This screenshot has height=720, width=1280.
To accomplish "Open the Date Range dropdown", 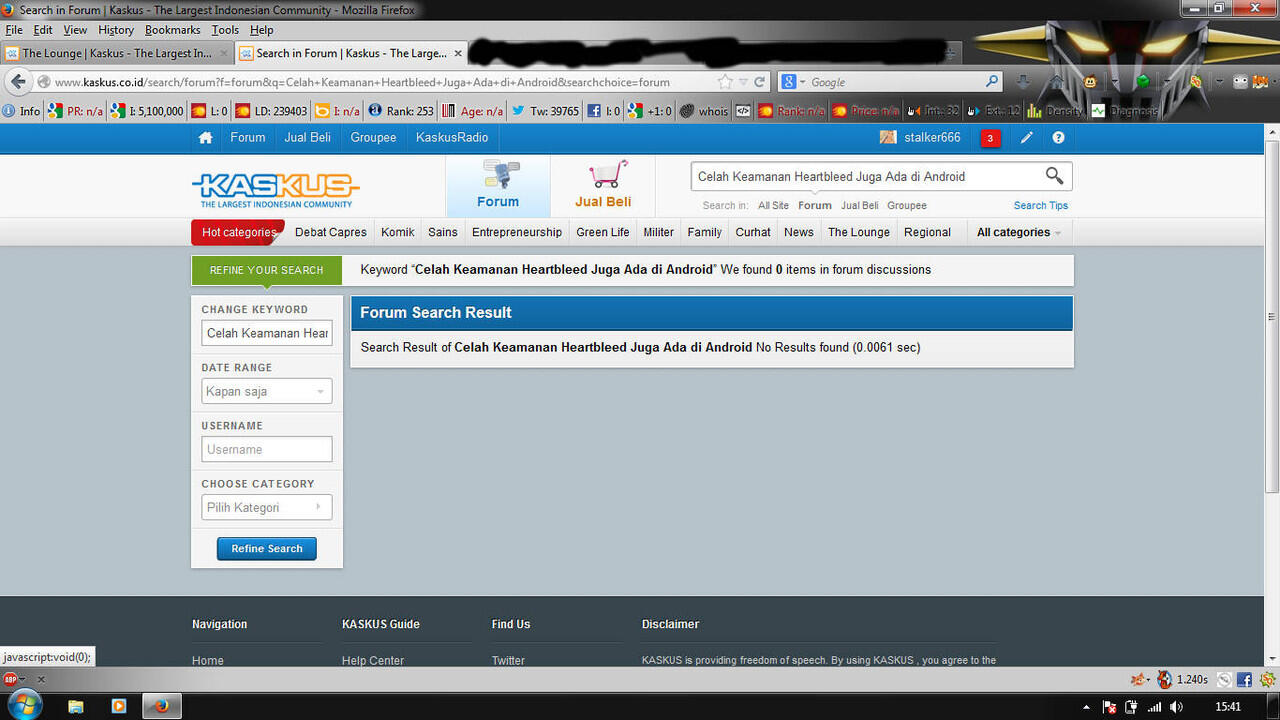I will (266, 392).
